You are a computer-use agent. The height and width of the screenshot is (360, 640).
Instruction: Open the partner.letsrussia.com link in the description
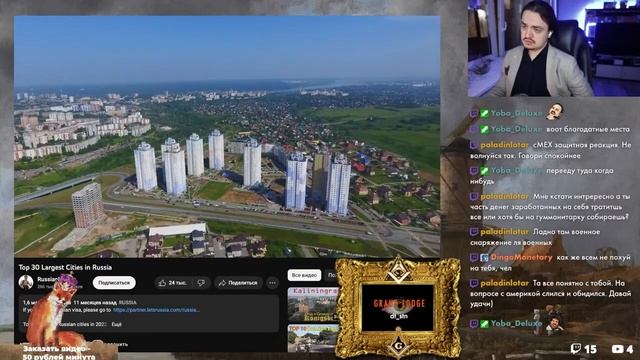click(156, 310)
